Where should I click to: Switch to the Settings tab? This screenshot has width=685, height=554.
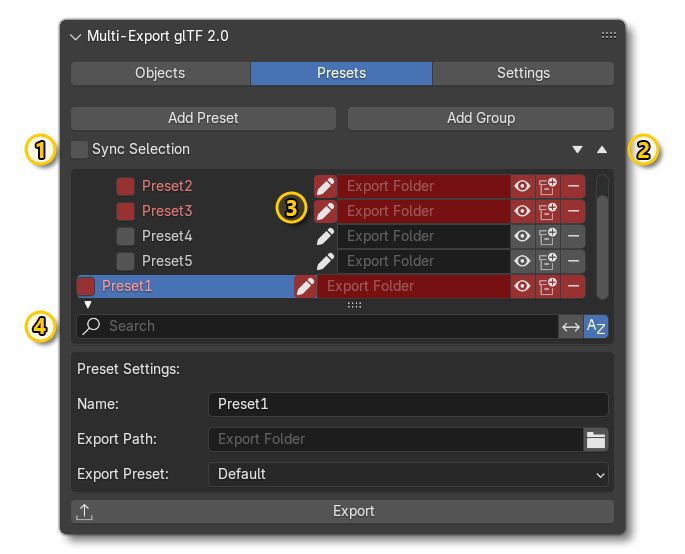coord(523,73)
